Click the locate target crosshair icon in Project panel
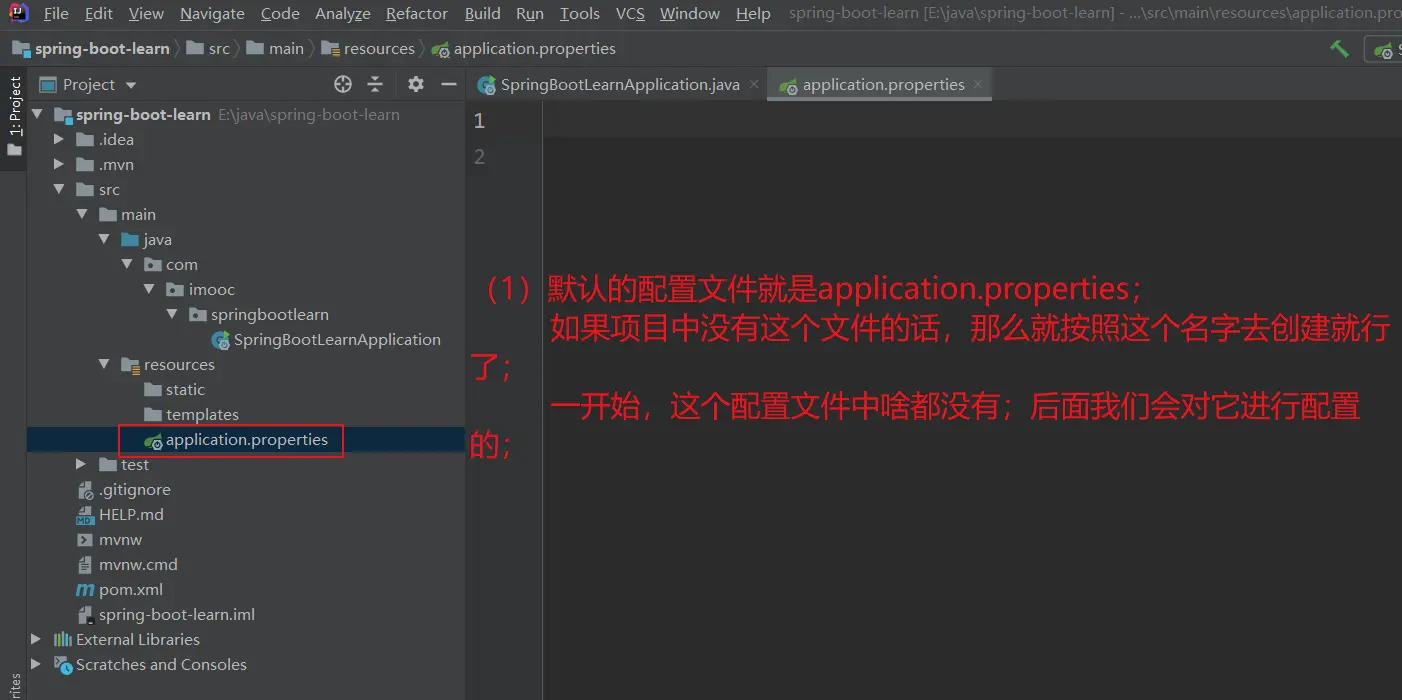 (x=343, y=84)
